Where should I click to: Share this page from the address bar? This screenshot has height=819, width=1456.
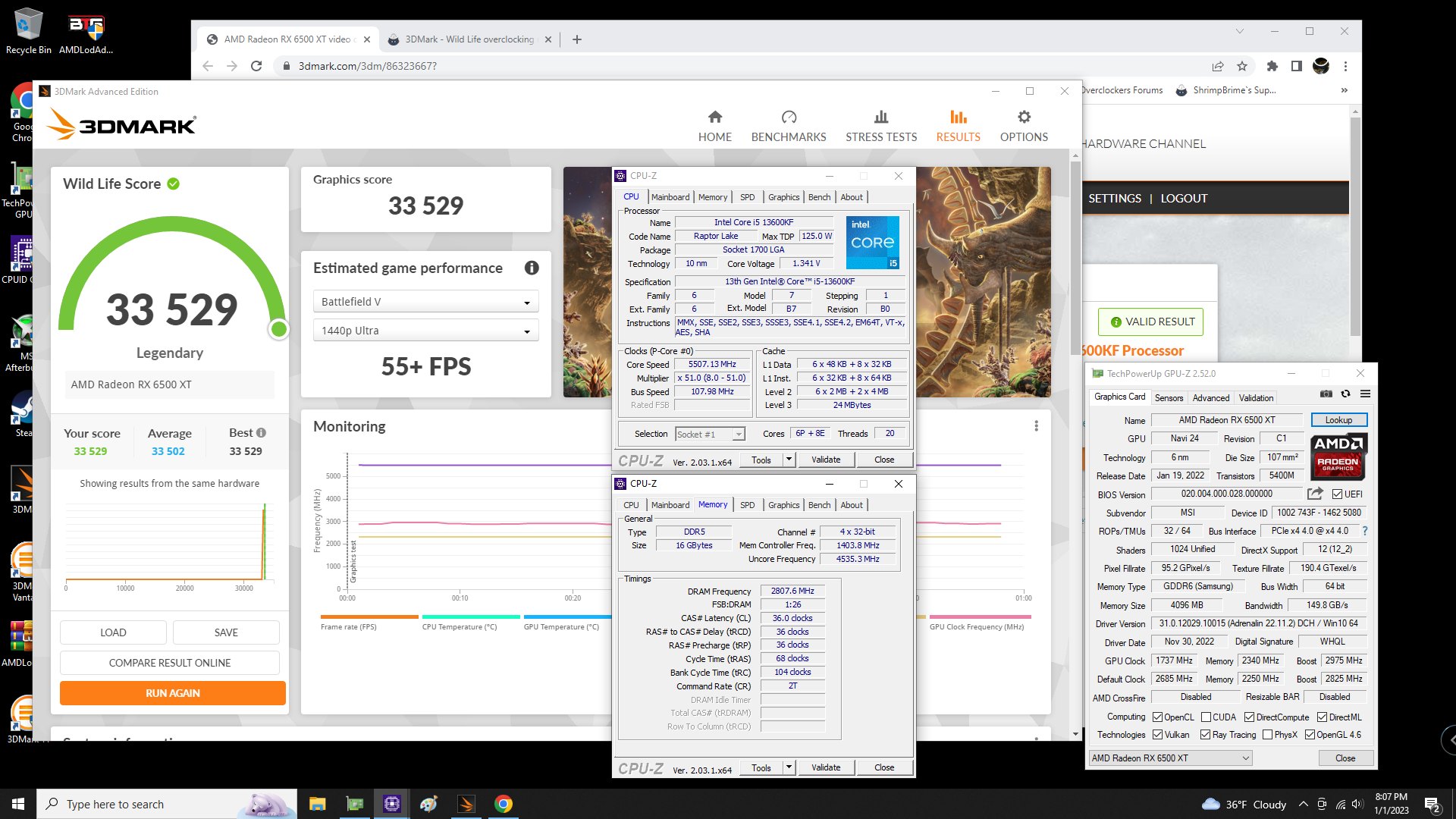coord(1218,66)
